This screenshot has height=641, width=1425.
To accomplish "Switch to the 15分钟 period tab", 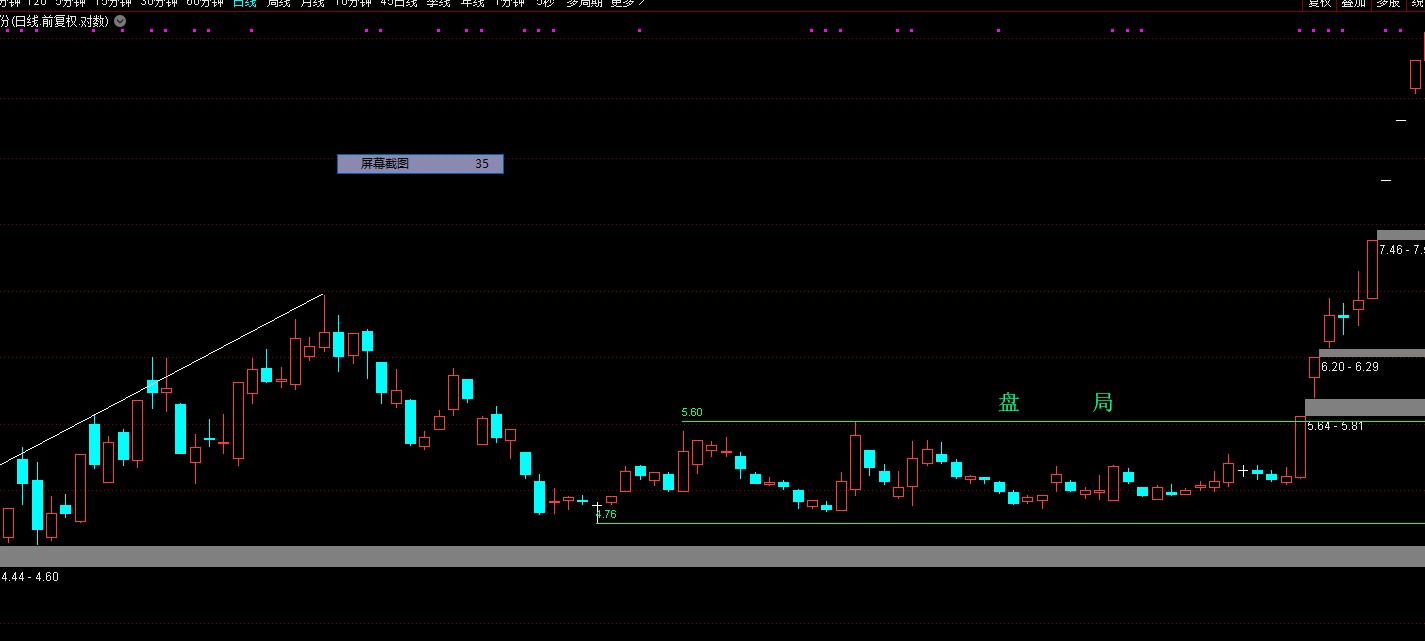I will [113, 3].
